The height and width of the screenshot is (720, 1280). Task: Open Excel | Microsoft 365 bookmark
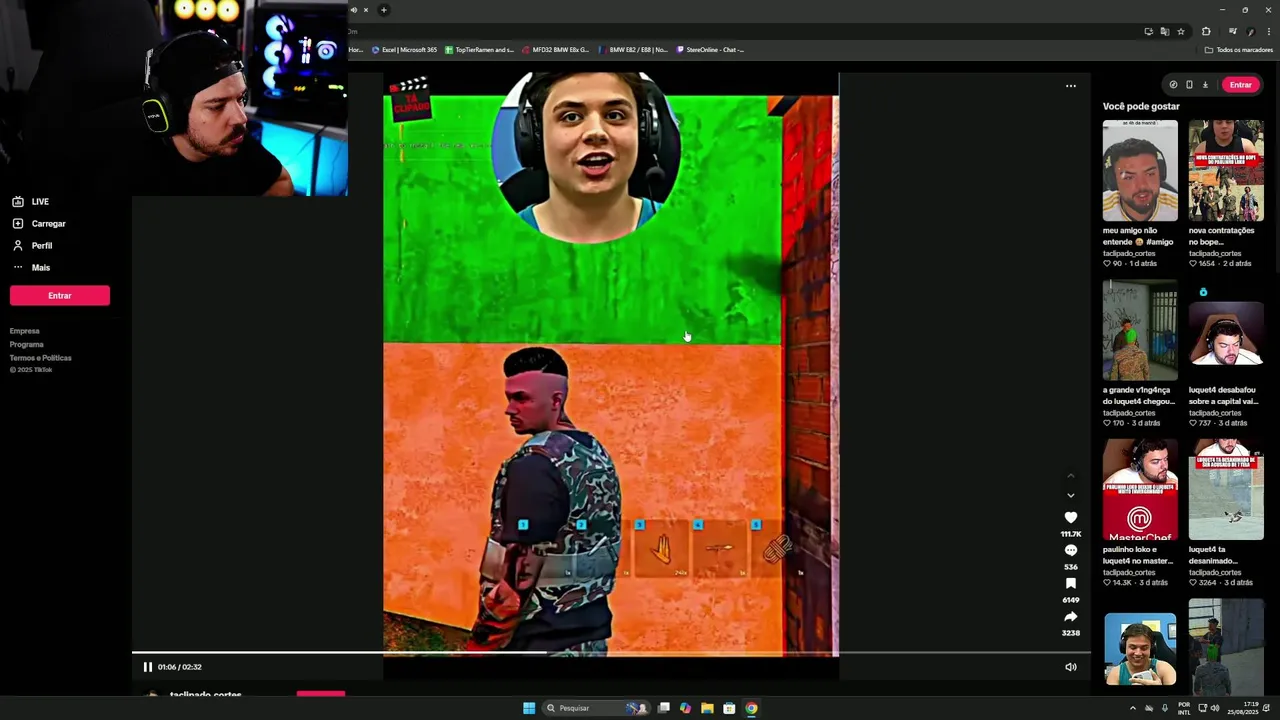[405, 49]
